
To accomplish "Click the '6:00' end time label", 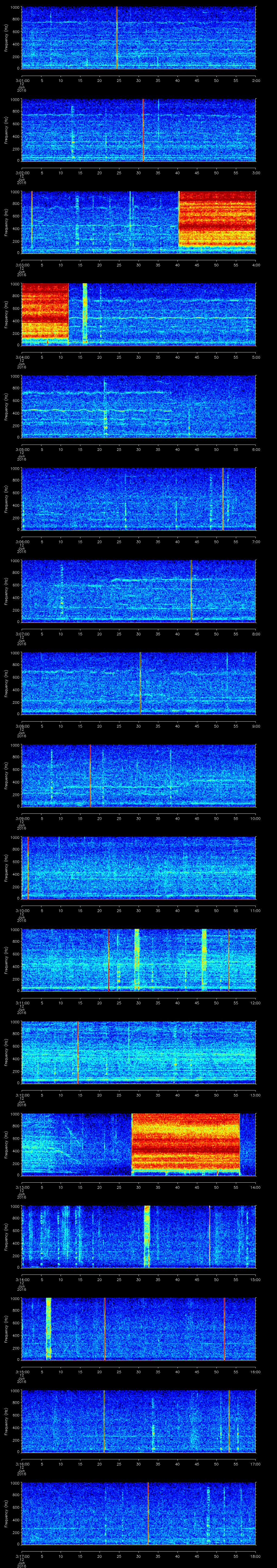I will coord(256,449).
